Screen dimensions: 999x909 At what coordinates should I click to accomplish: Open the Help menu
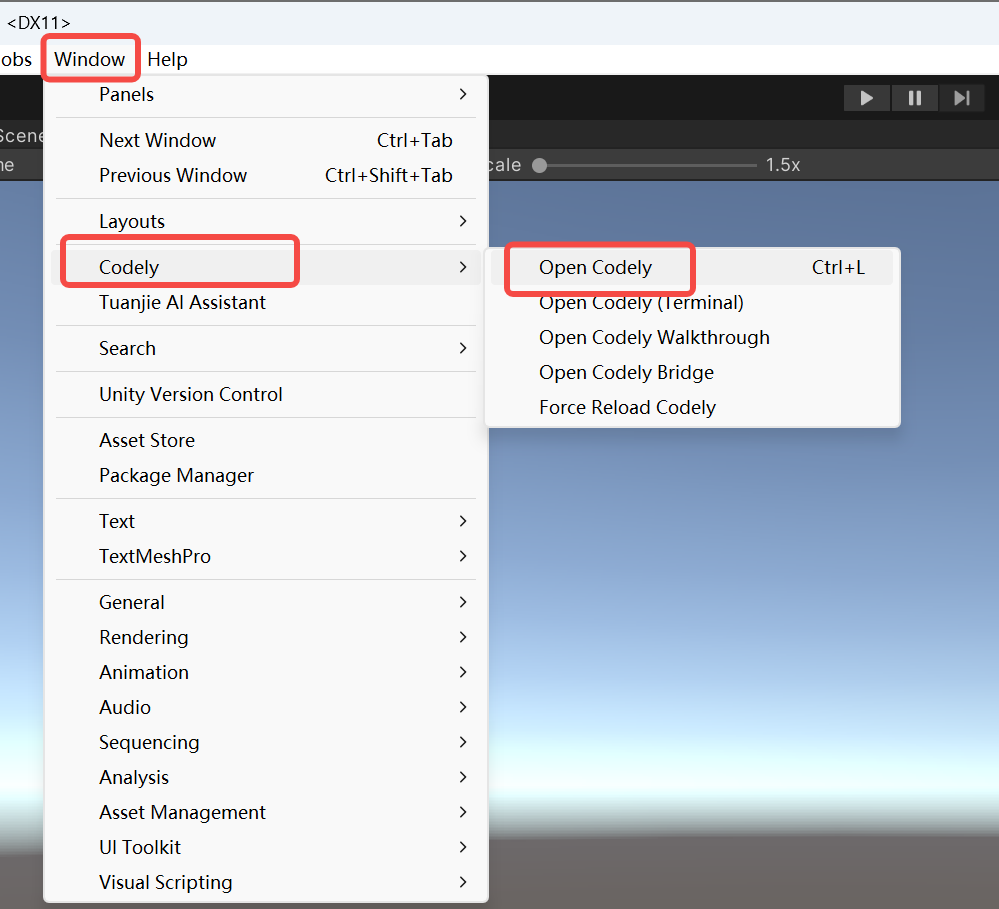click(168, 59)
